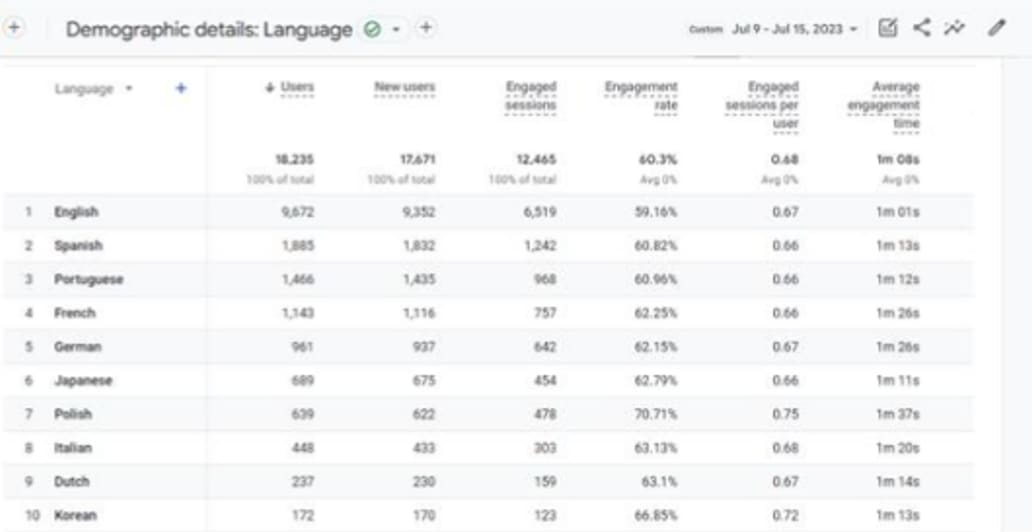Click the green report status checkmark icon

point(372,29)
